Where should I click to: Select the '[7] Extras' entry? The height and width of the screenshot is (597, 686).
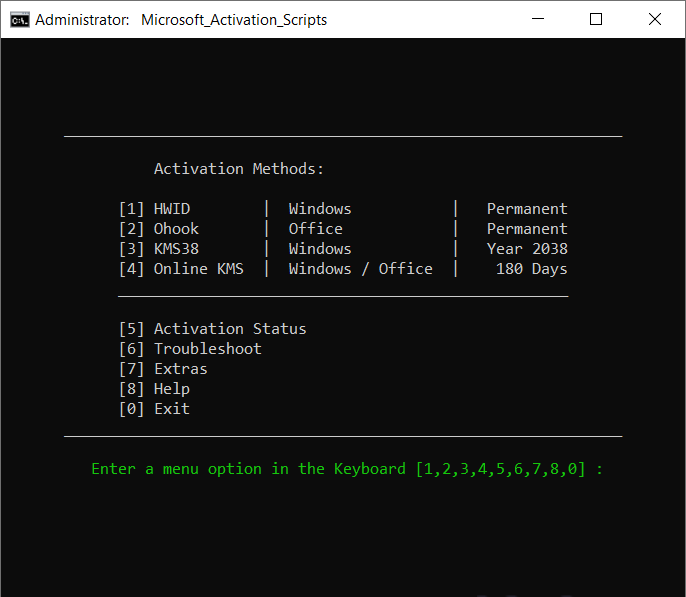point(163,369)
